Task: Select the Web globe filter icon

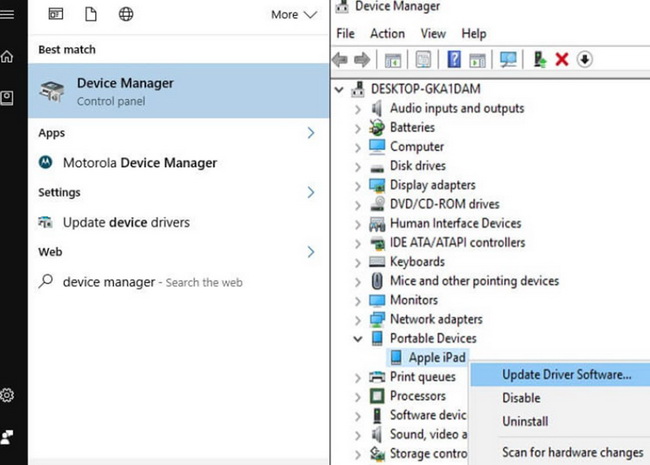Action: click(126, 14)
